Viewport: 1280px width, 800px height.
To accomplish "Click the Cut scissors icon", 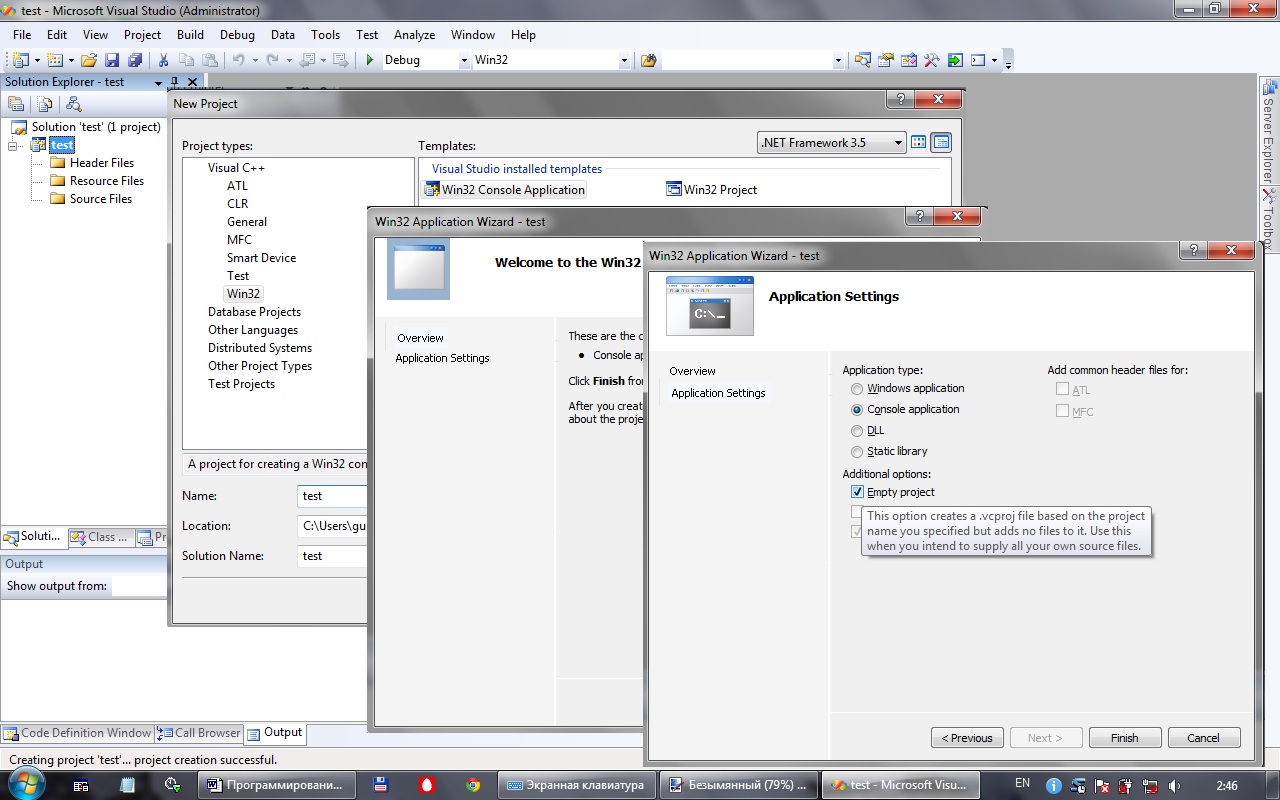I will pyautogui.click(x=164, y=60).
